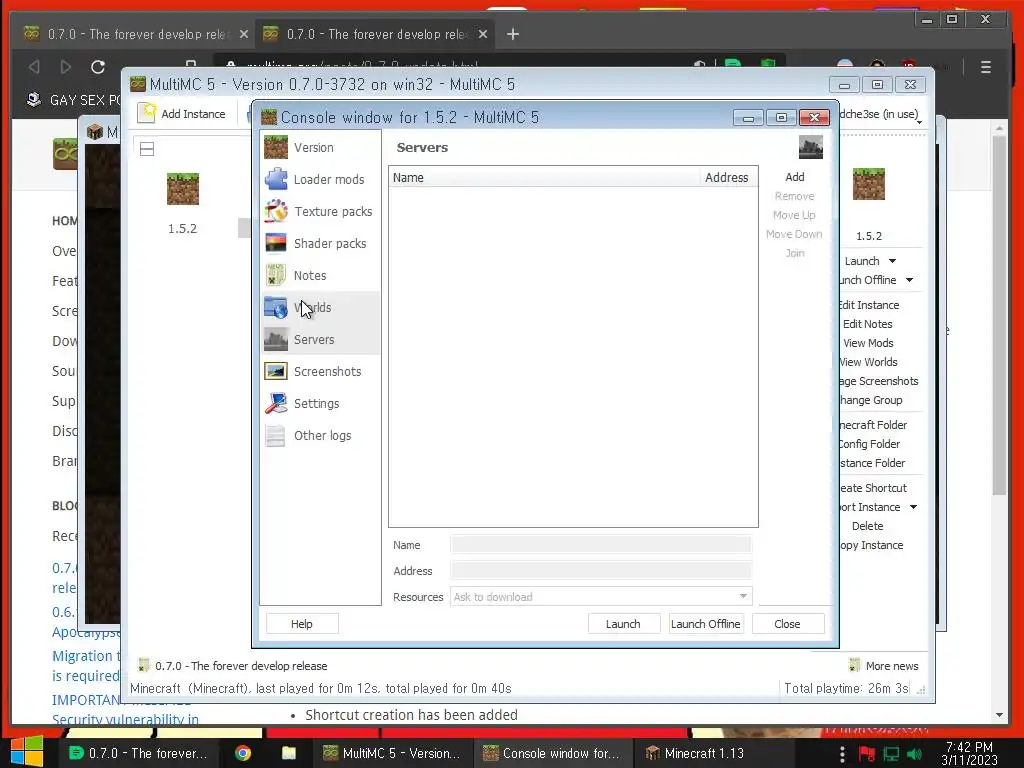This screenshot has width=1024, height=768.
Task: Collapse the instance group expander
Action: click(147, 149)
